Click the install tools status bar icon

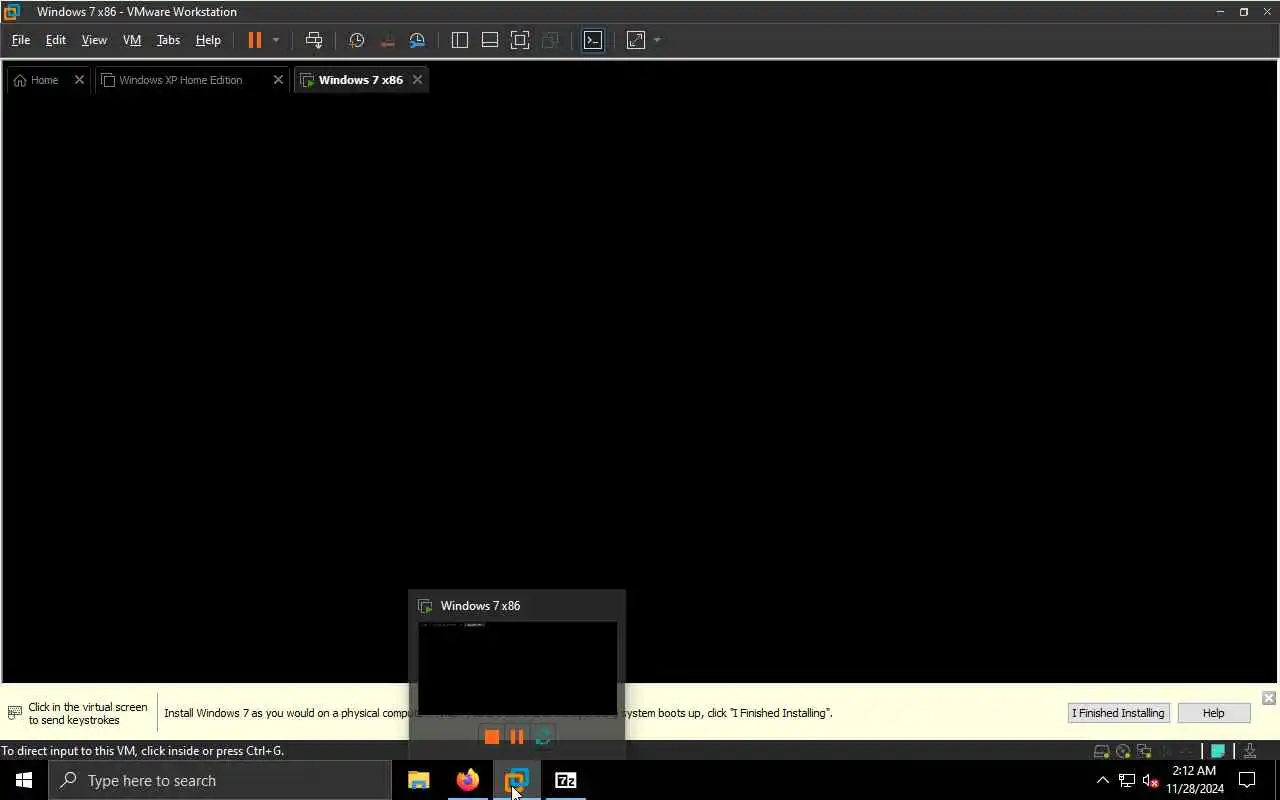click(1250, 751)
